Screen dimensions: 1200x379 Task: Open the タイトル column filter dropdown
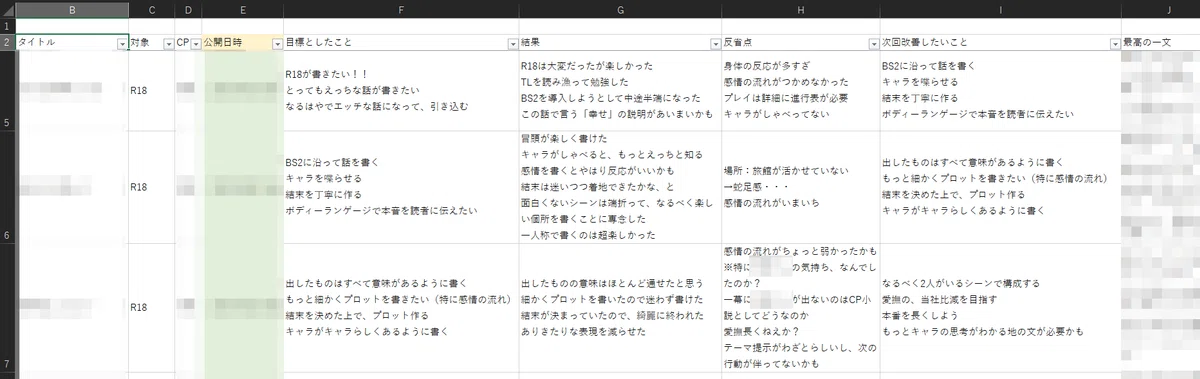[122, 43]
